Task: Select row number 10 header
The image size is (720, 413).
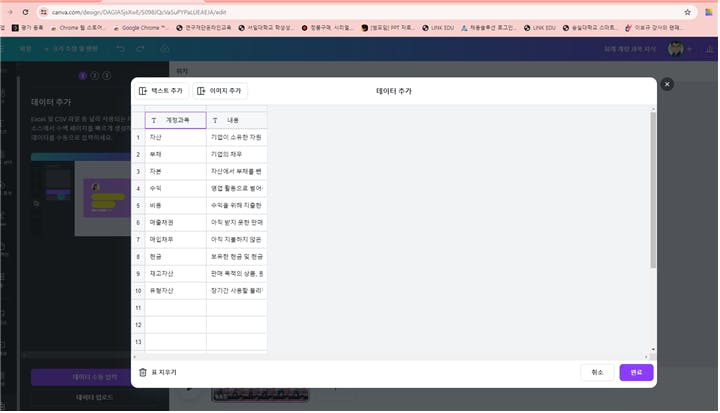Action: 138,291
